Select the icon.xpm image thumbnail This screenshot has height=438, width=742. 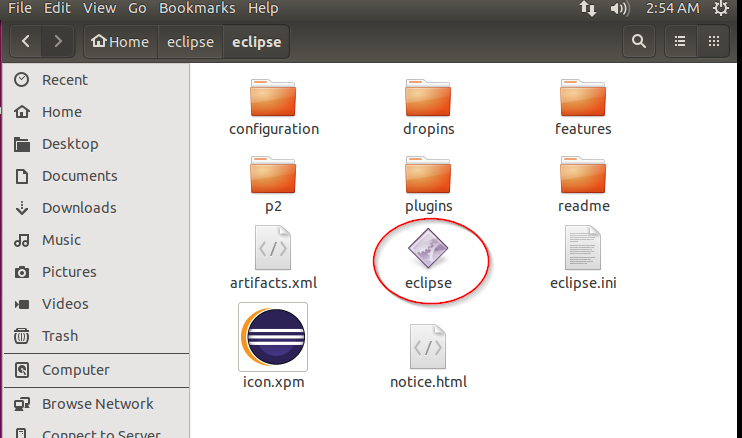(x=273, y=337)
